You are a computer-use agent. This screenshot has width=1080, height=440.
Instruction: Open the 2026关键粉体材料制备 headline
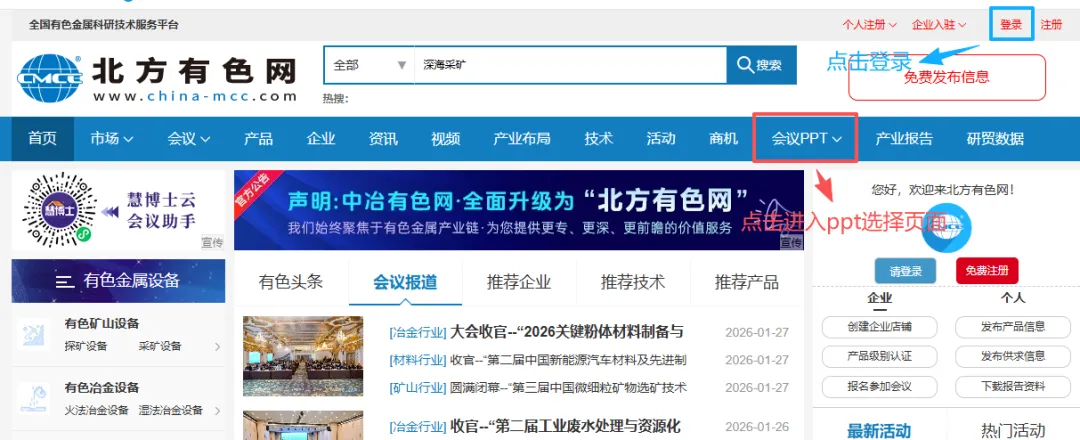click(566, 332)
